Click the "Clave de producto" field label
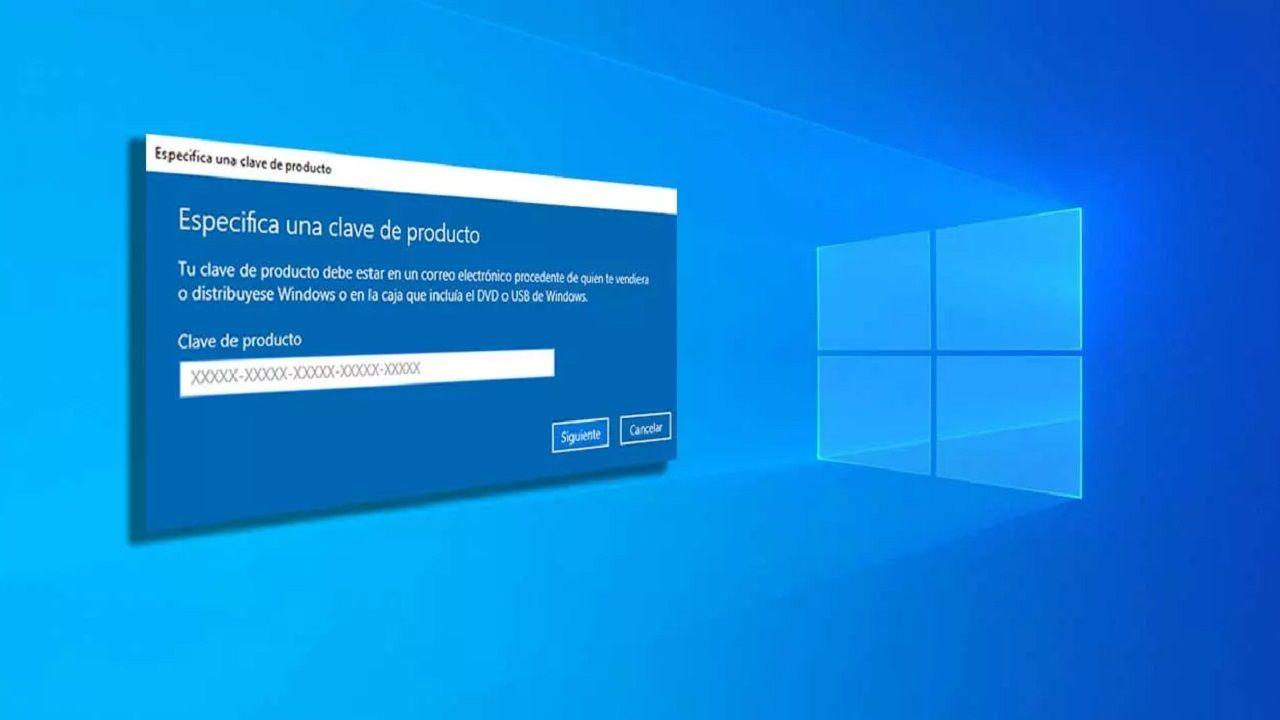 240,340
